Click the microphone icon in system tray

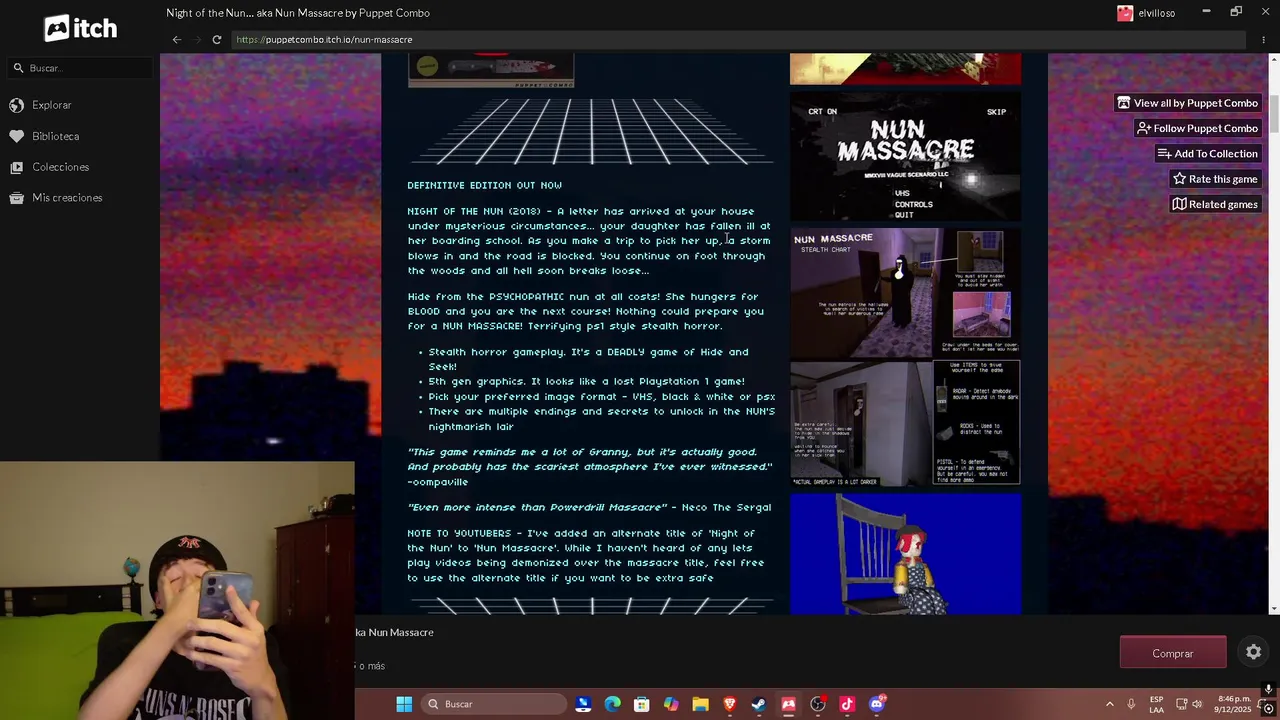tap(1131, 704)
